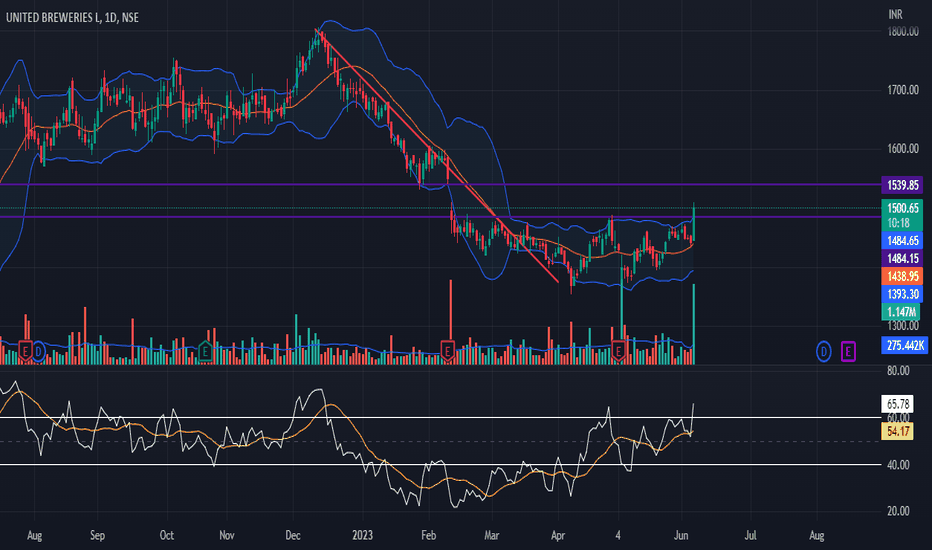The image size is (932, 550).
Task: Click the outlined purple E upcoming earnings marker
Action: 848,351
